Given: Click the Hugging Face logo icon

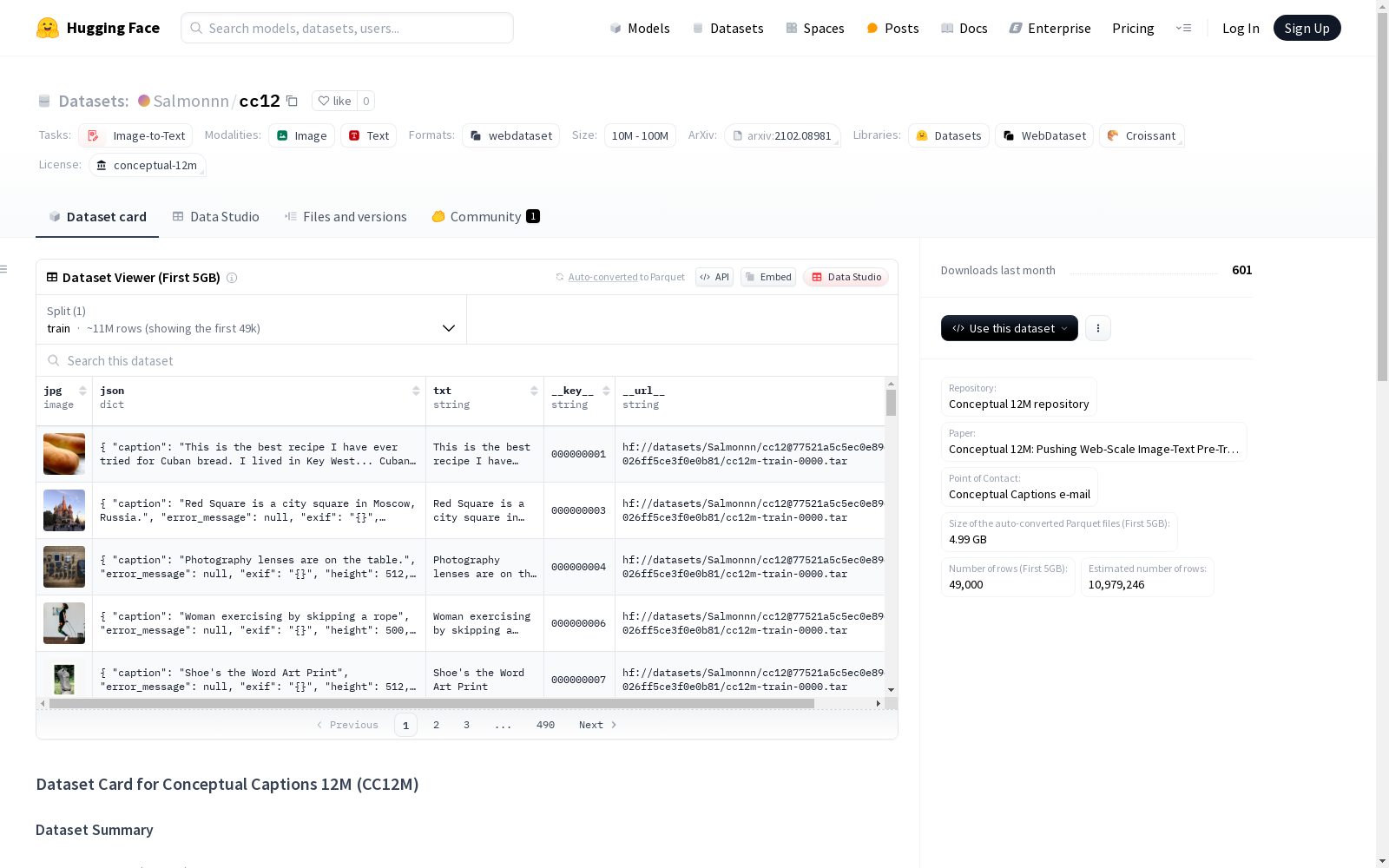Looking at the screenshot, I should point(48,28).
